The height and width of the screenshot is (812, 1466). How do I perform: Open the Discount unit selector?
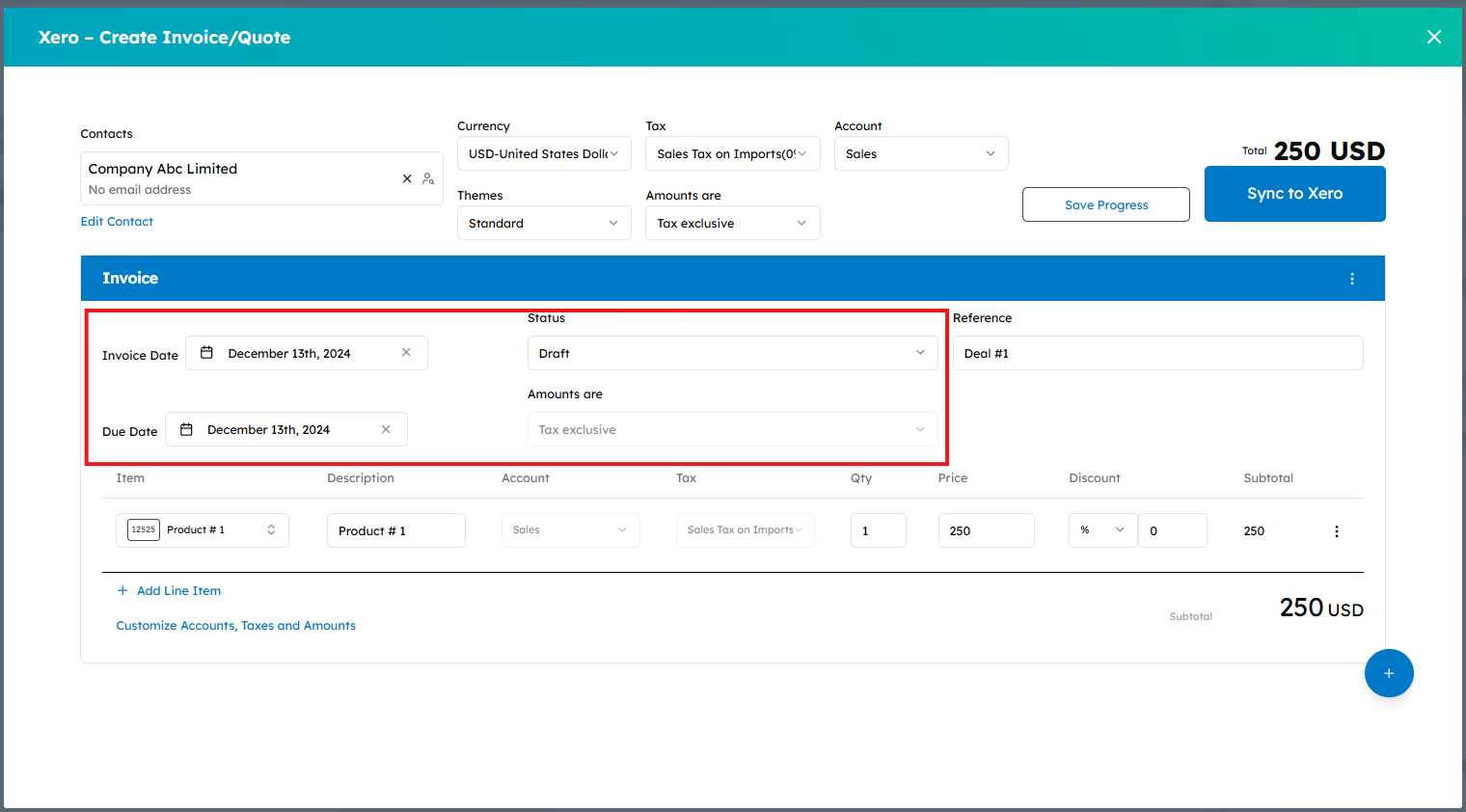tap(1101, 529)
